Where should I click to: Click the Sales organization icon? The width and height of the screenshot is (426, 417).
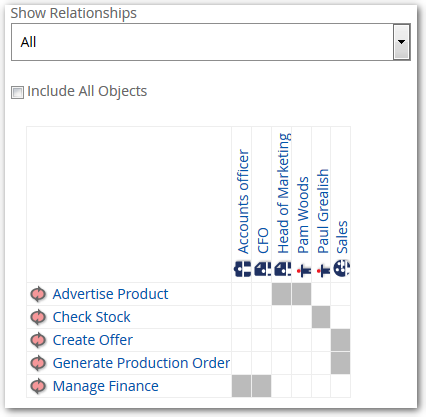341,268
